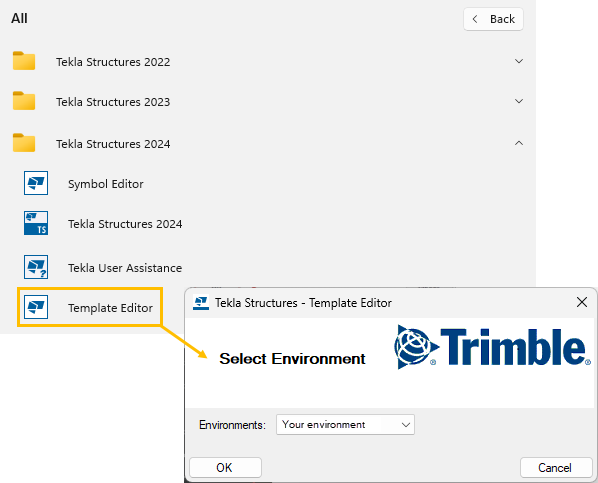Screen dimensions: 598x483
Task: Open the Environments dropdown
Action: tap(345, 425)
